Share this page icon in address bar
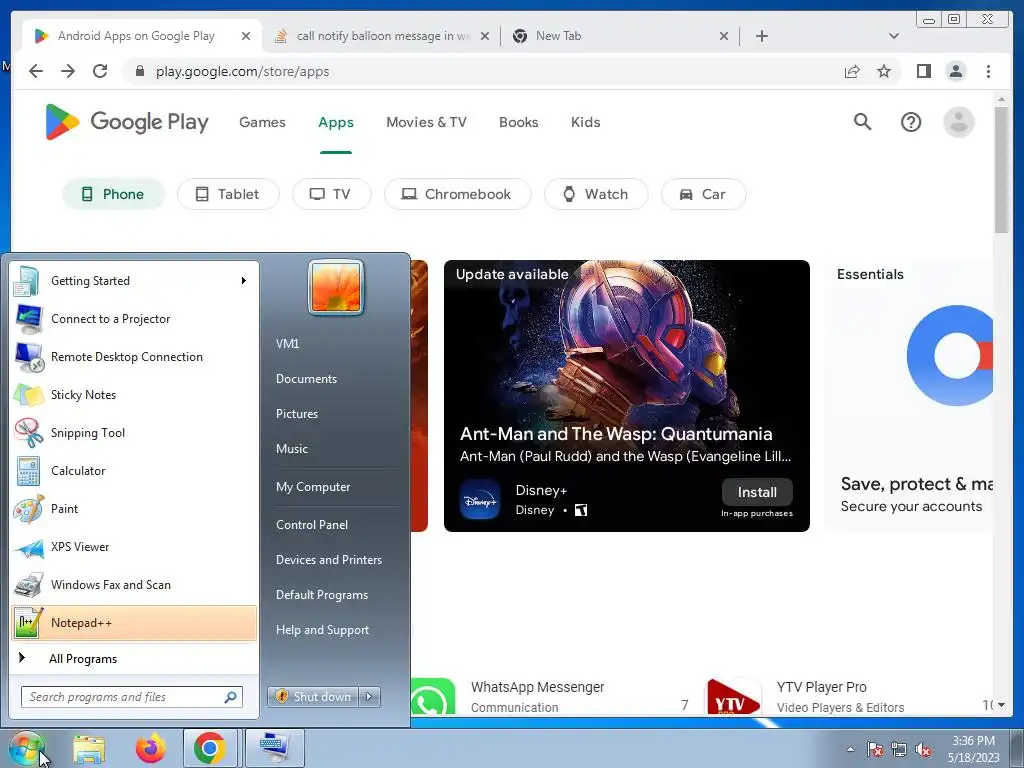The width and height of the screenshot is (1024, 768). point(852,71)
